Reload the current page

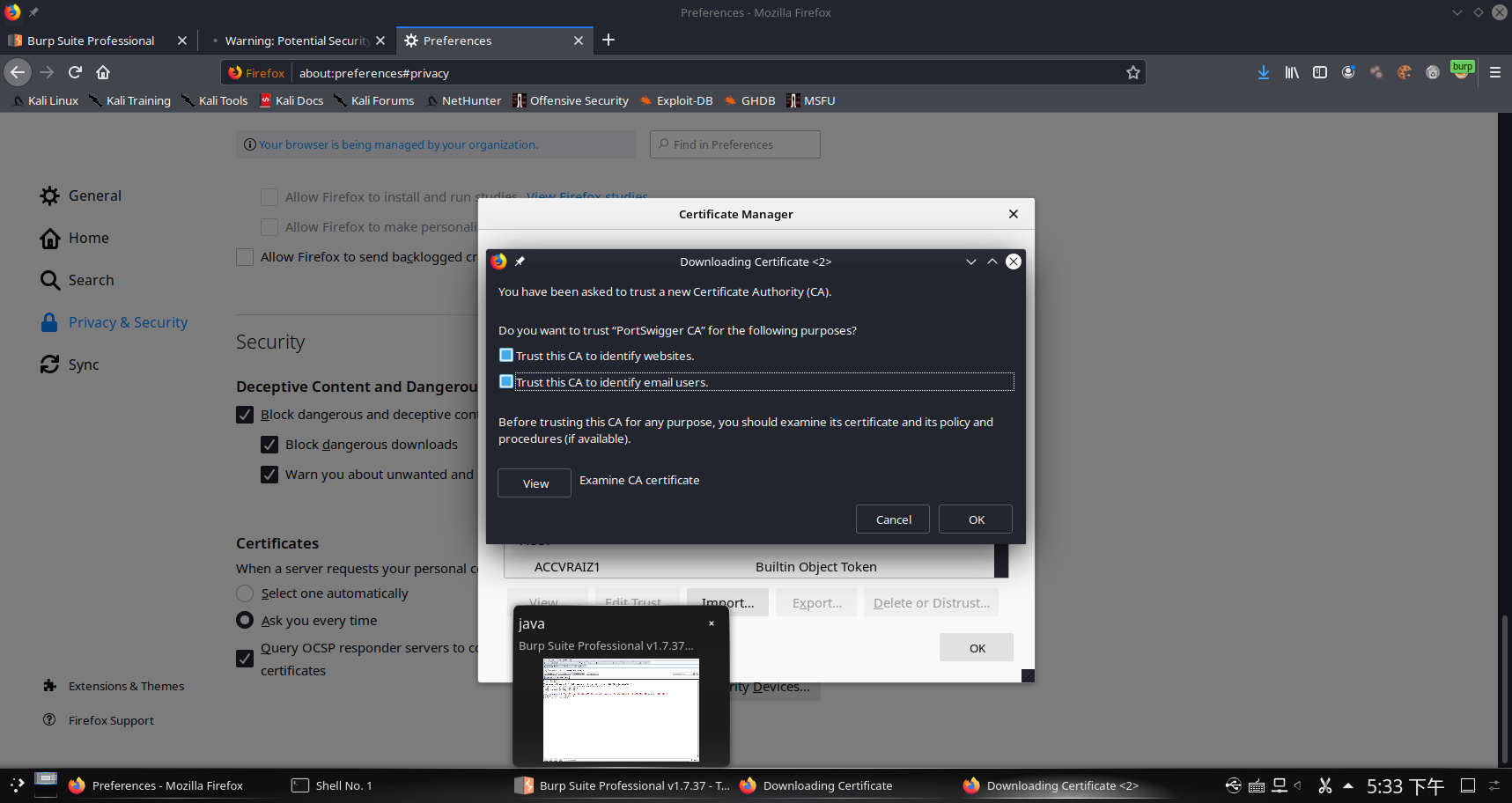[76, 72]
